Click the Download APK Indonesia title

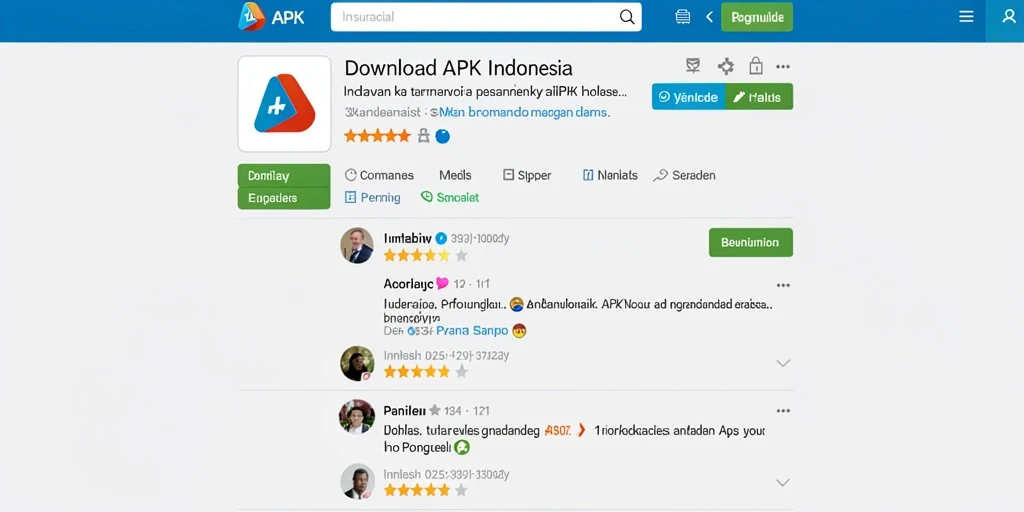point(458,68)
